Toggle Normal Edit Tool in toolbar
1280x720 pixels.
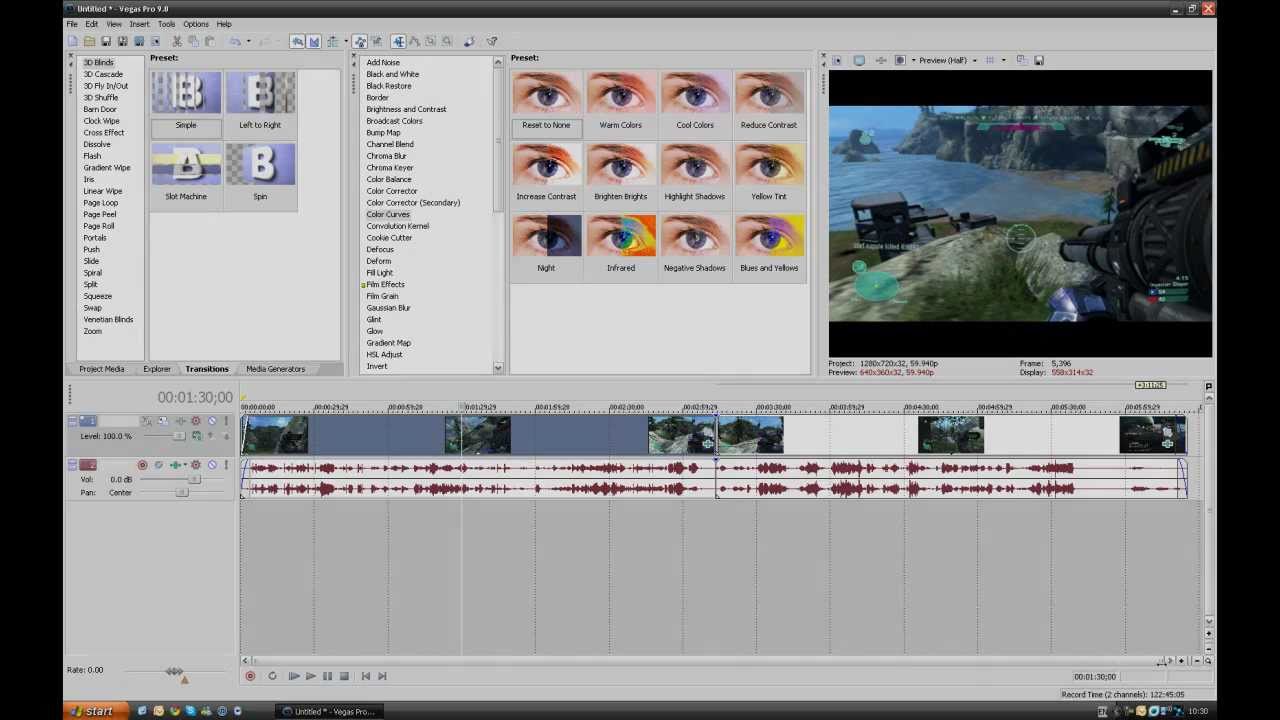point(399,41)
